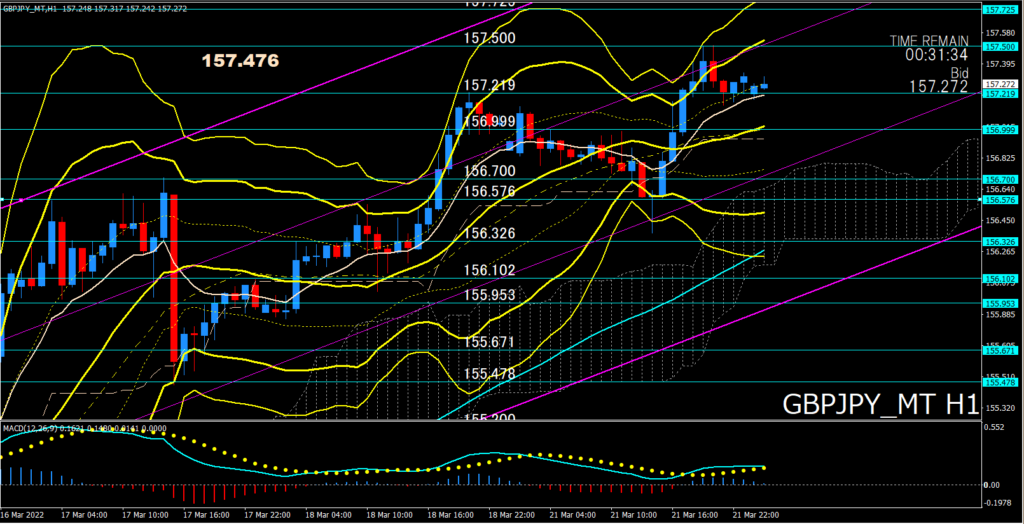Select the cyan 156.576 axis price tag

click(x=999, y=200)
